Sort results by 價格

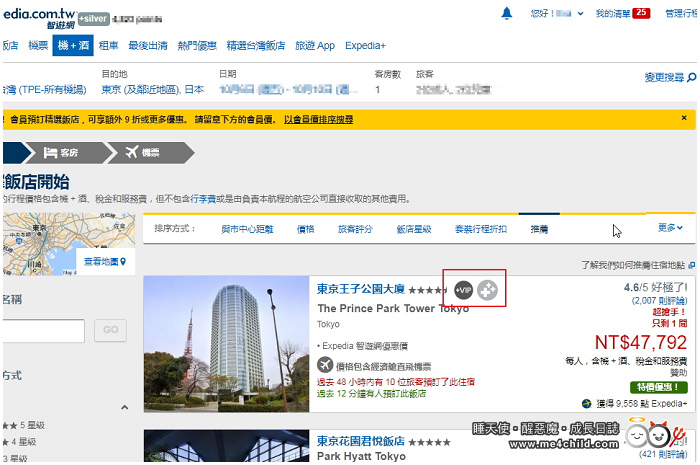point(306,229)
